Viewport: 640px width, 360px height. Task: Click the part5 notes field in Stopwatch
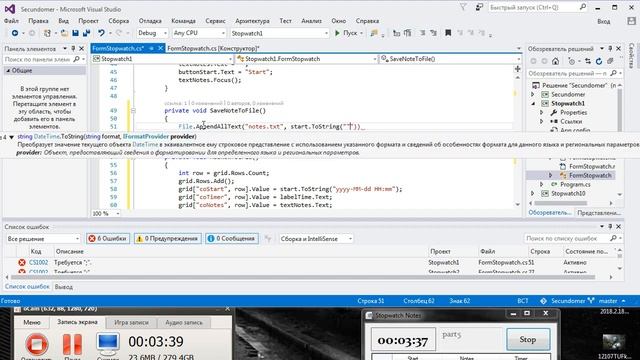pyautogui.click(x=471, y=339)
